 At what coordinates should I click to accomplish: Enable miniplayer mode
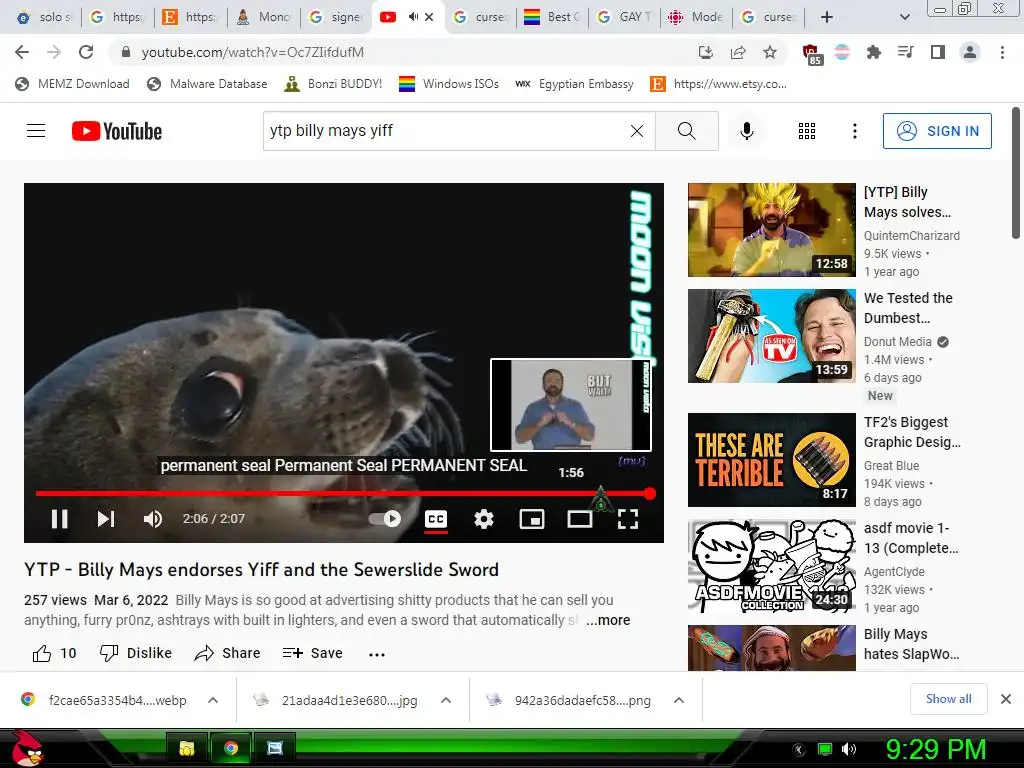coord(532,519)
